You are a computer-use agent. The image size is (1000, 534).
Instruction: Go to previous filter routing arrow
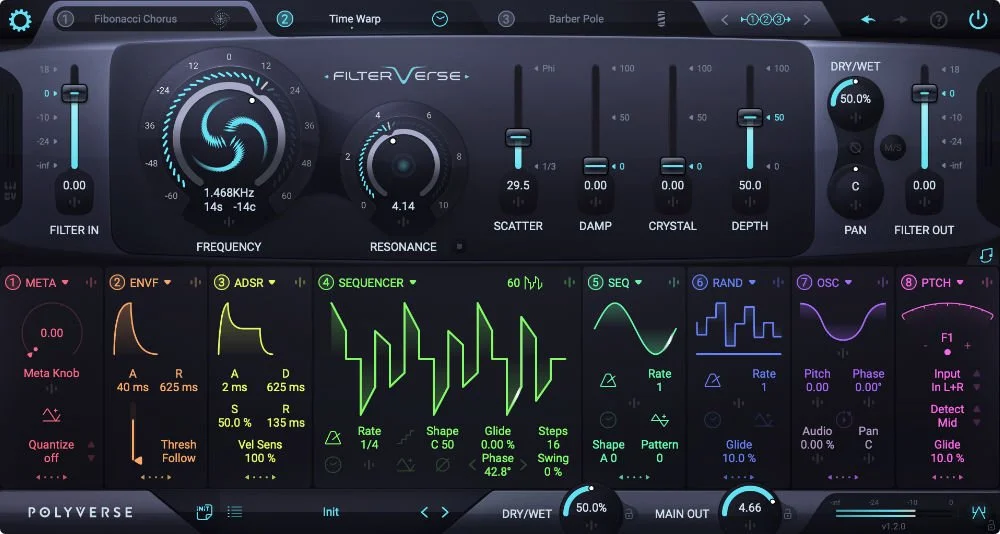[724, 20]
